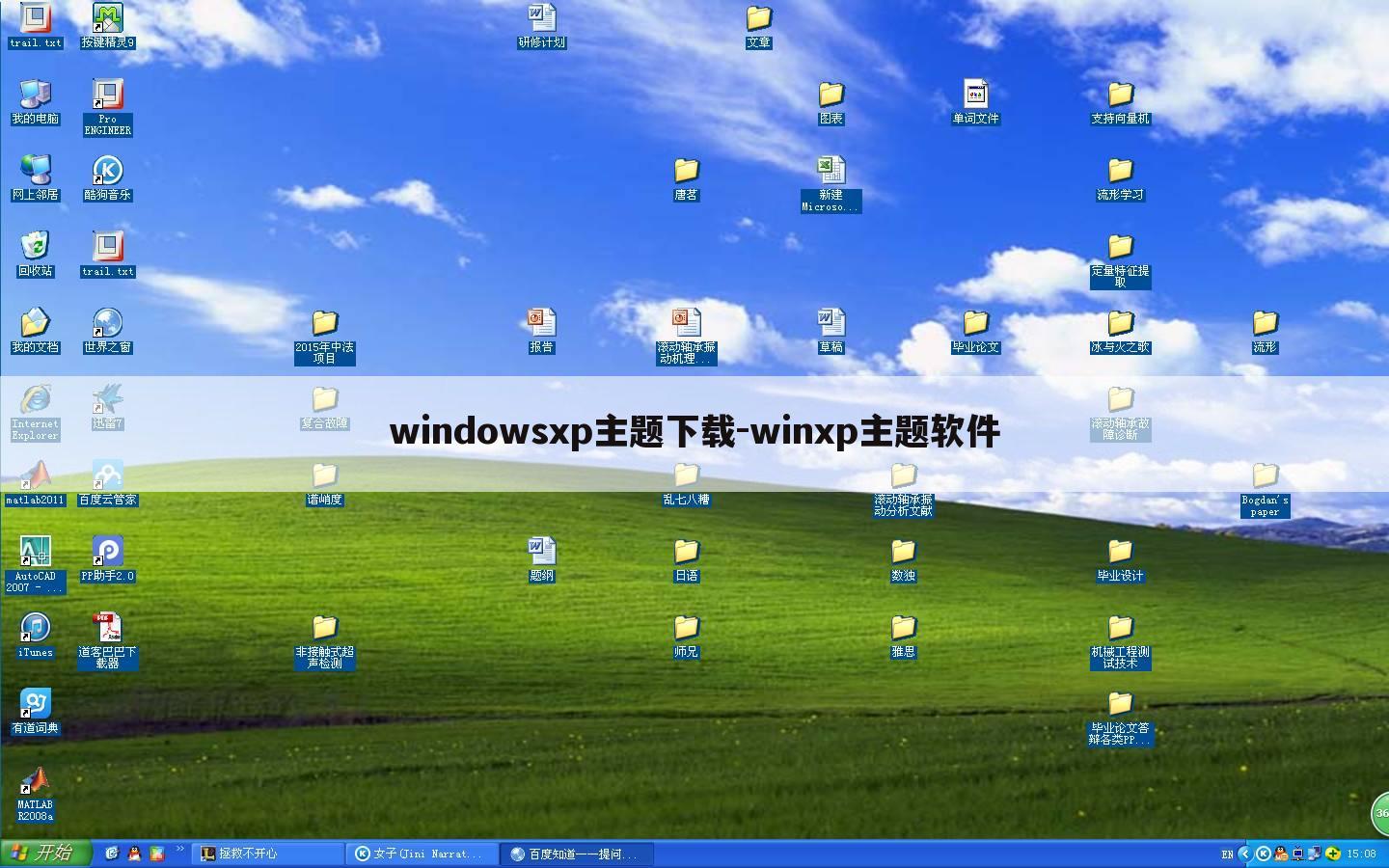Open 我的文档 folder icon
The image size is (1389, 868).
35,331
